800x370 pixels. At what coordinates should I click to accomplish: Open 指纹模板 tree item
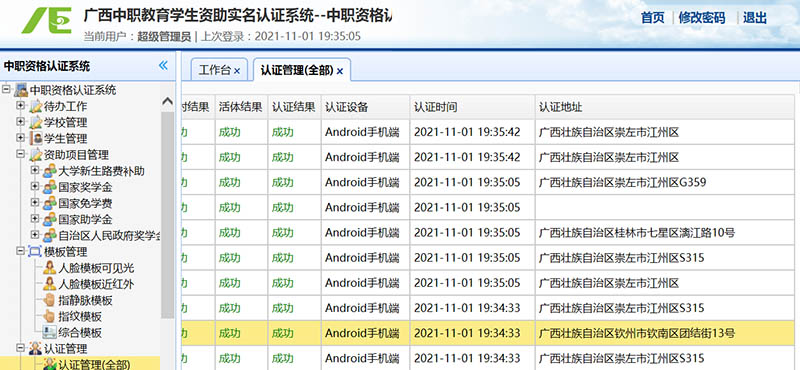[80, 316]
